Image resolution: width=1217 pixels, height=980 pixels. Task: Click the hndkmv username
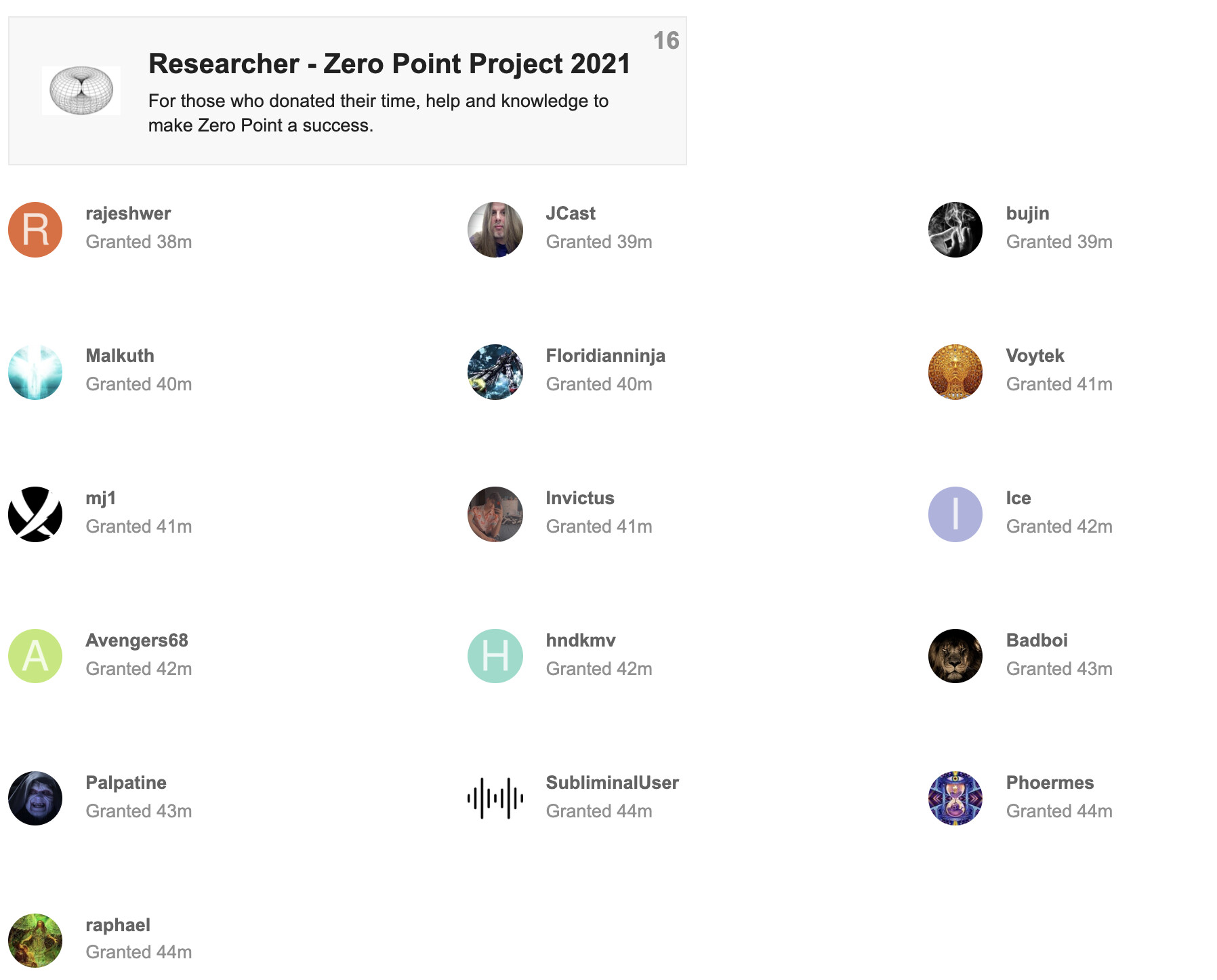(581, 640)
